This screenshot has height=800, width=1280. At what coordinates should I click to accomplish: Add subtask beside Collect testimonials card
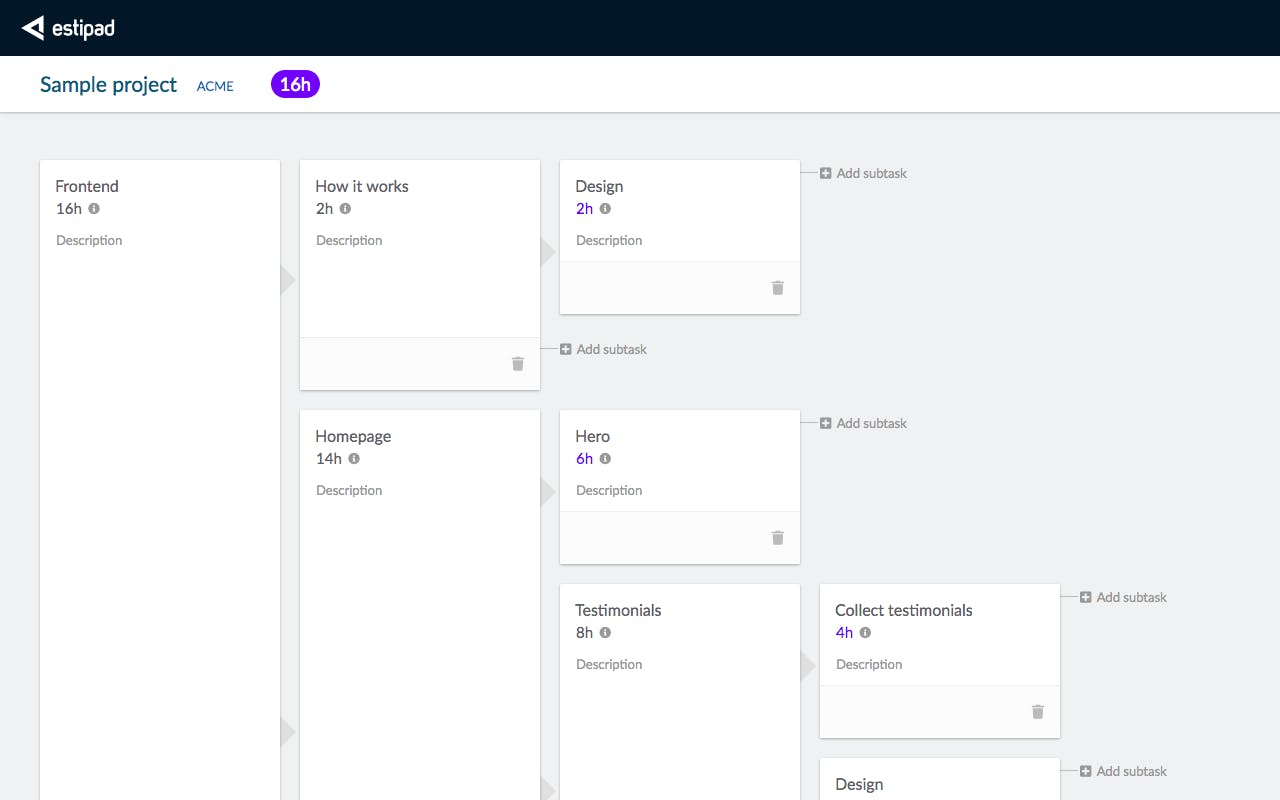tap(1123, 597)
